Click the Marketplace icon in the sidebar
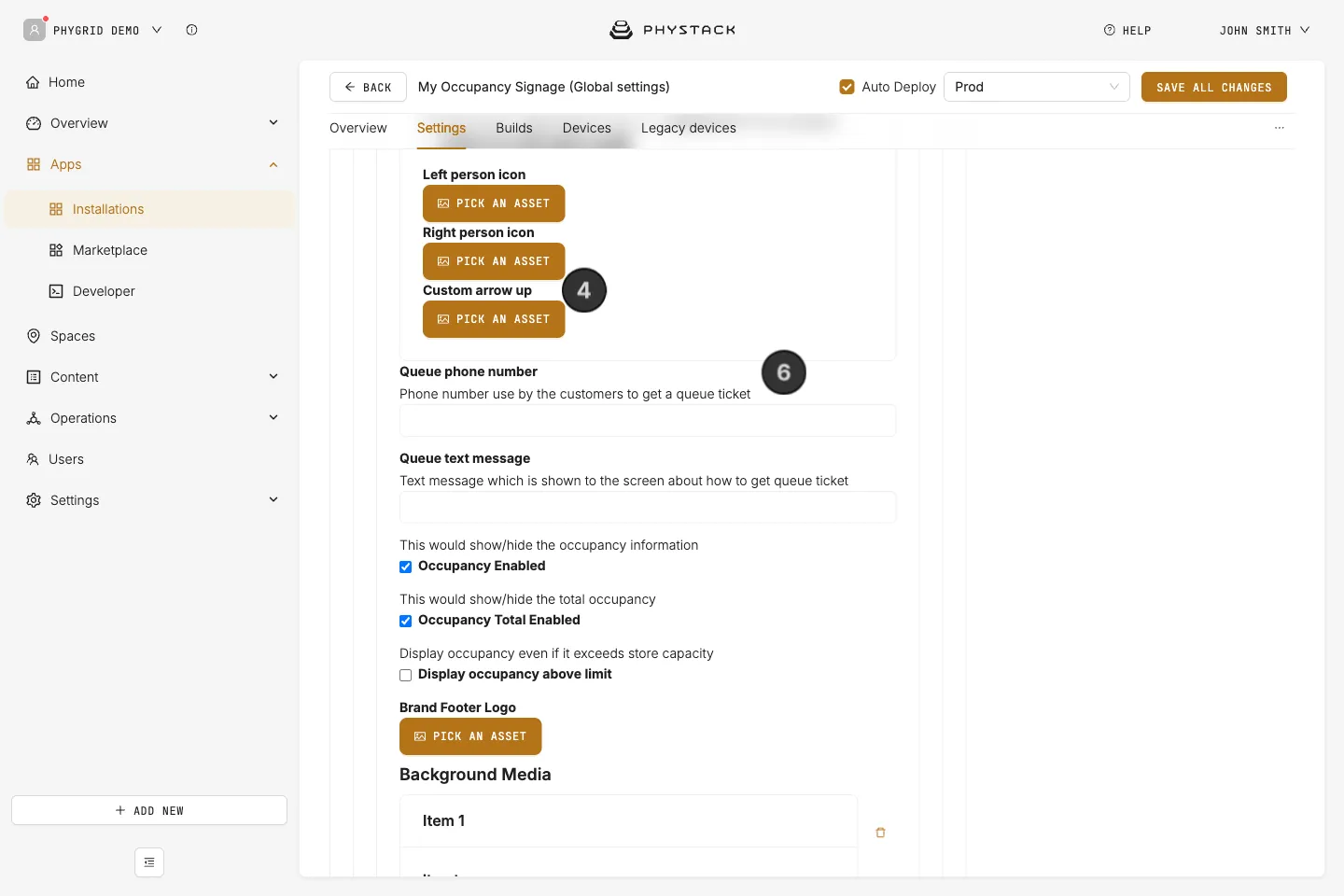The height and width of the screenshot is (896, 1344). pyautogui.click(x=56, y=250)
